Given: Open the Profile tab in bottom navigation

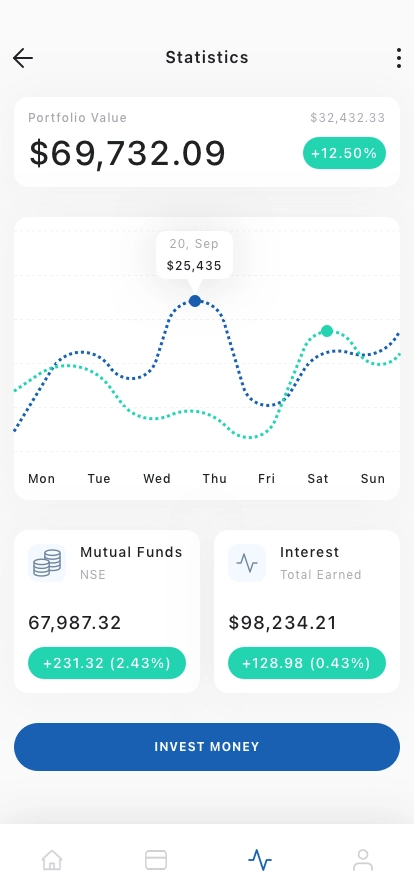Looking at the screenshot, I should tap(363, 859).
